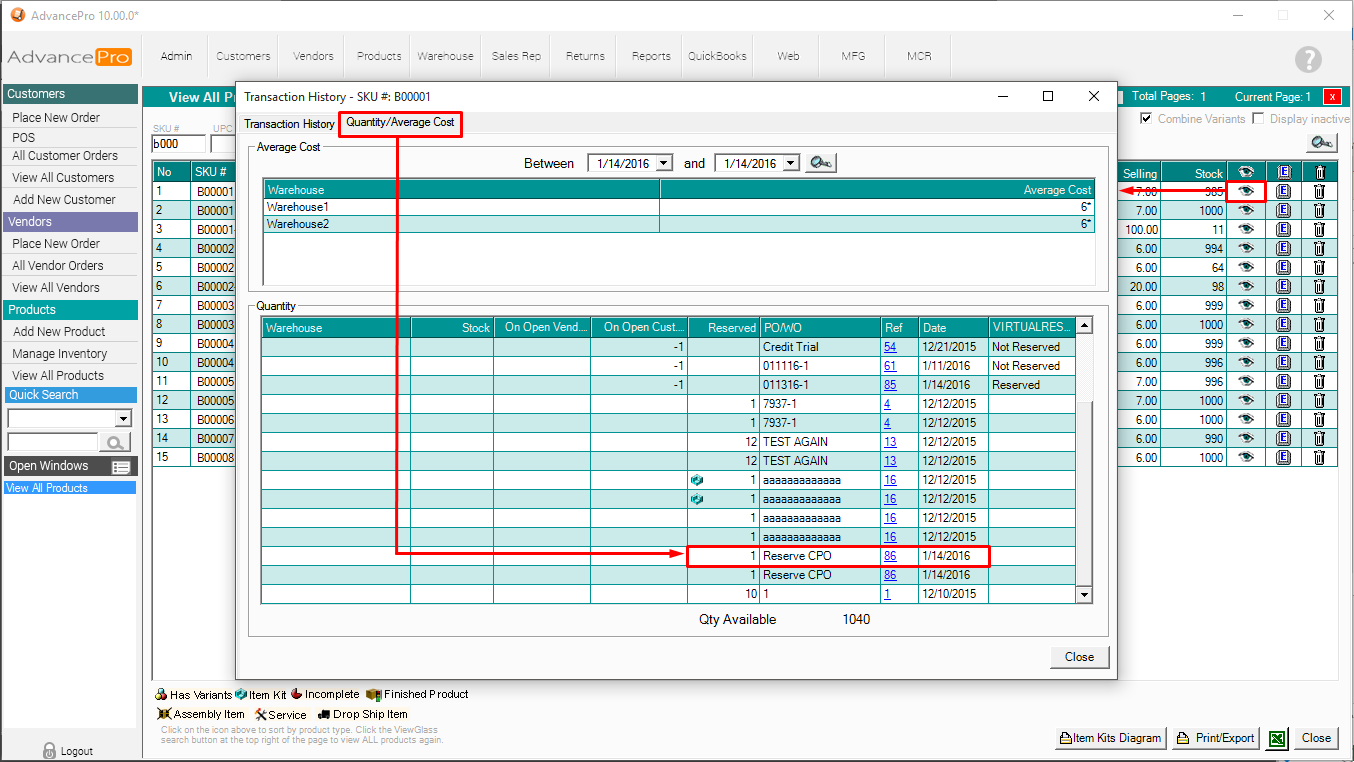Enable the Display inactive checkbox

[x=1259, y=119]
